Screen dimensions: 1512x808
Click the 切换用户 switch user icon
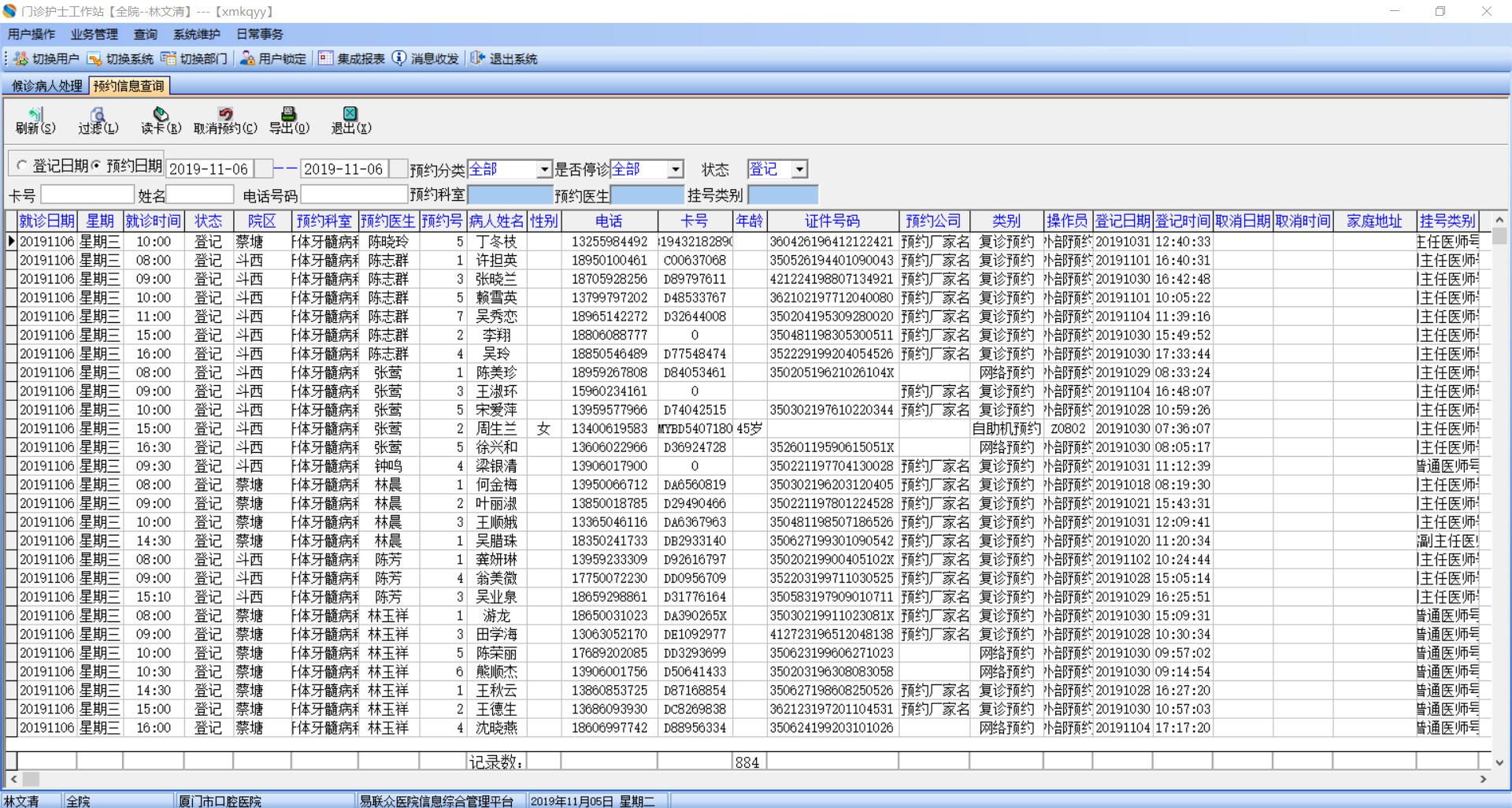pos(21,59)
